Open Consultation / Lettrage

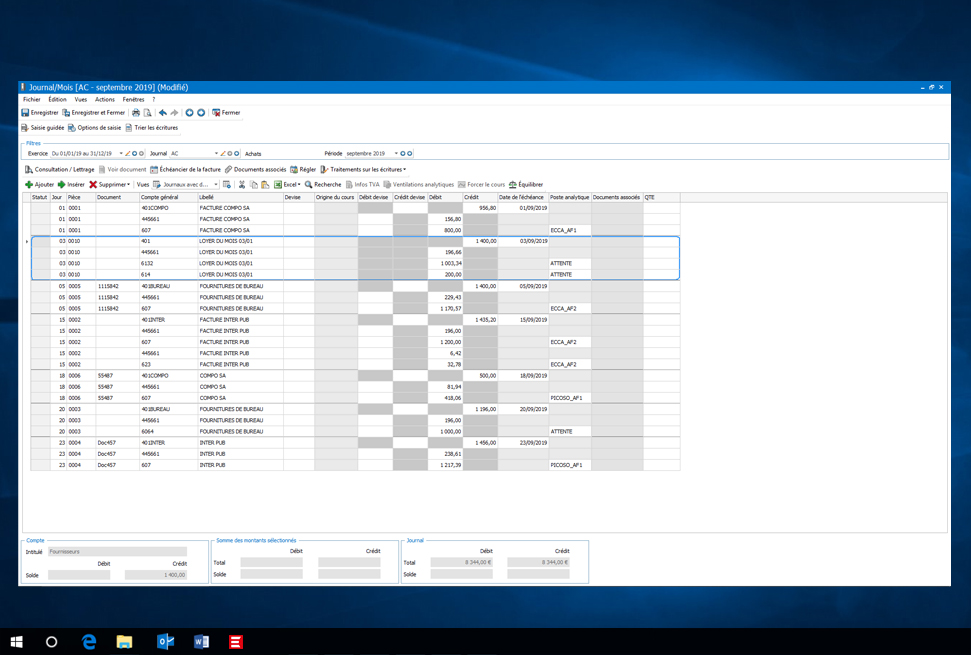tap(59, 170)
